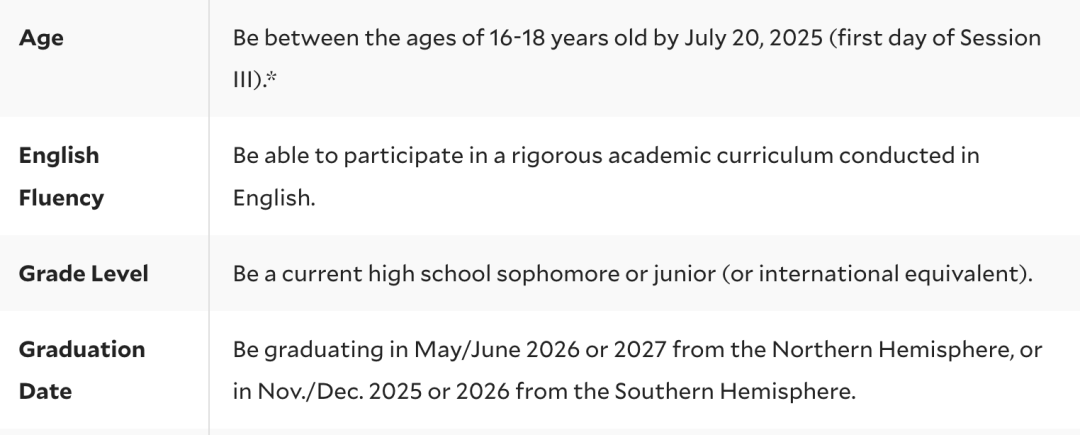
Task: Click the Grade Level row header
Action: [83, 274]
